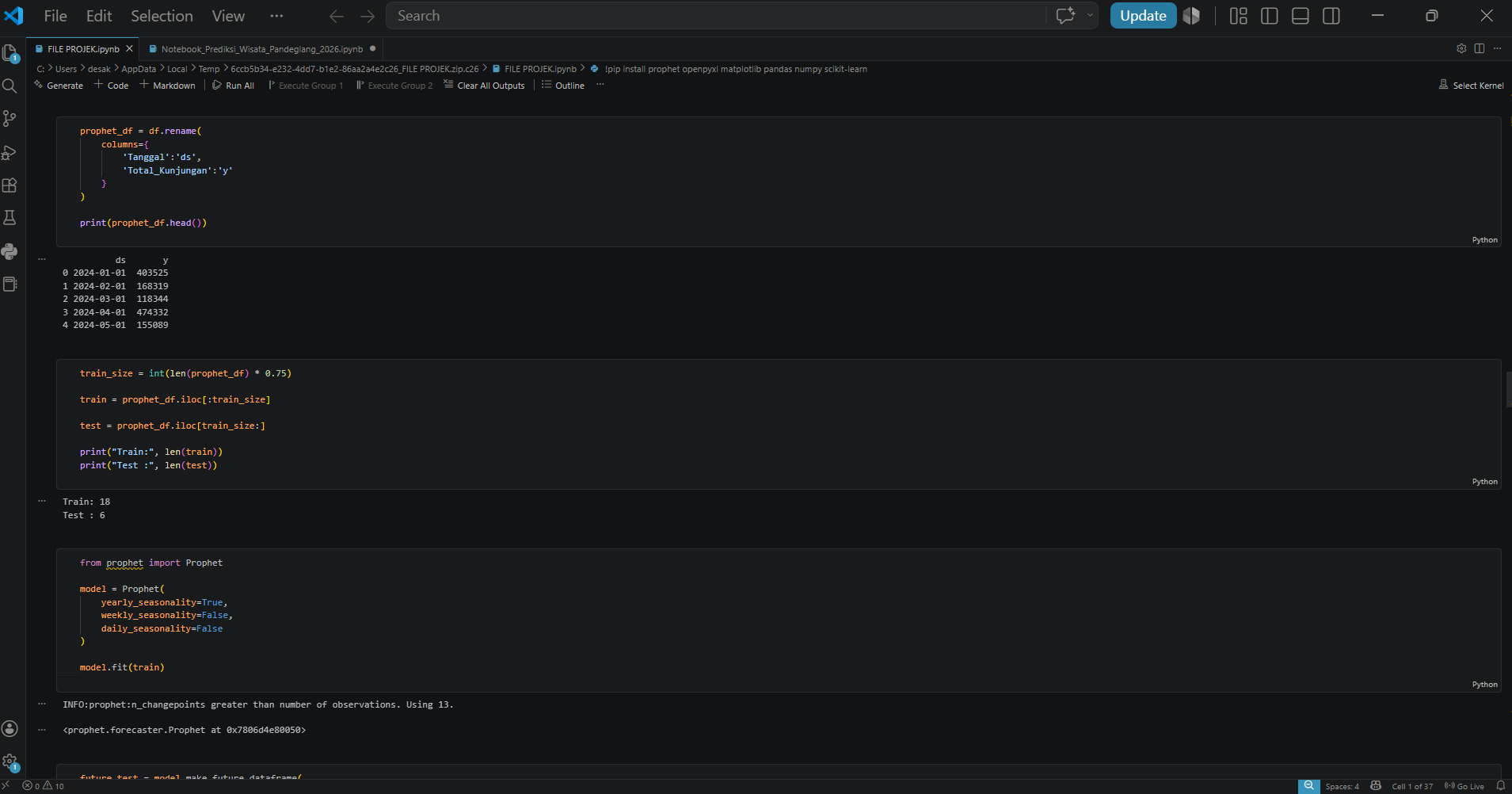Switch to FILE PROJEK.ipynb tab

tap(83, 49)
